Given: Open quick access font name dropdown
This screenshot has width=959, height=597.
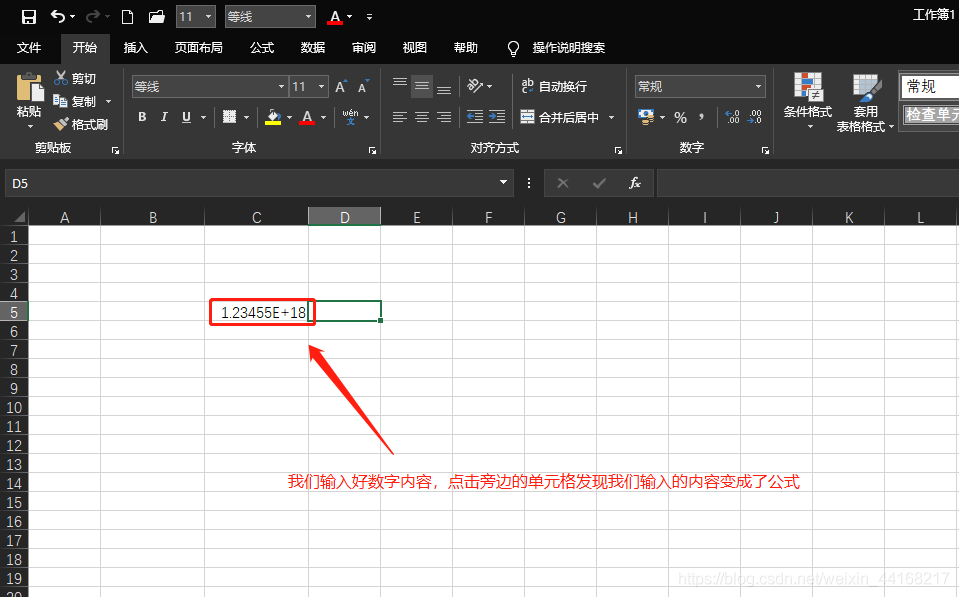Looking at the screenshot, I should point(308,17).
